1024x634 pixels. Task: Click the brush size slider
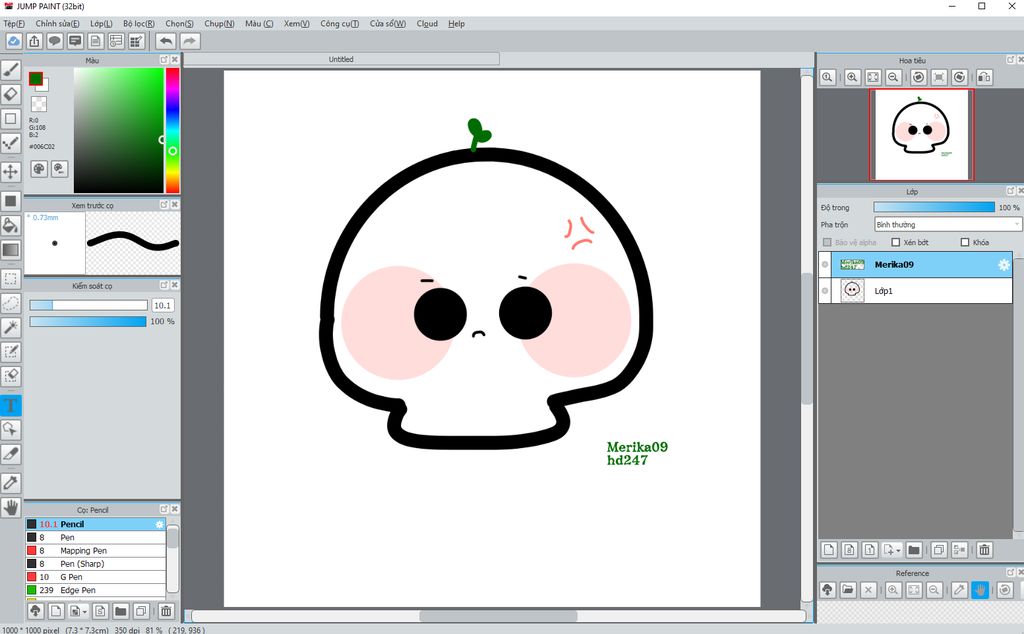(88, 305)
